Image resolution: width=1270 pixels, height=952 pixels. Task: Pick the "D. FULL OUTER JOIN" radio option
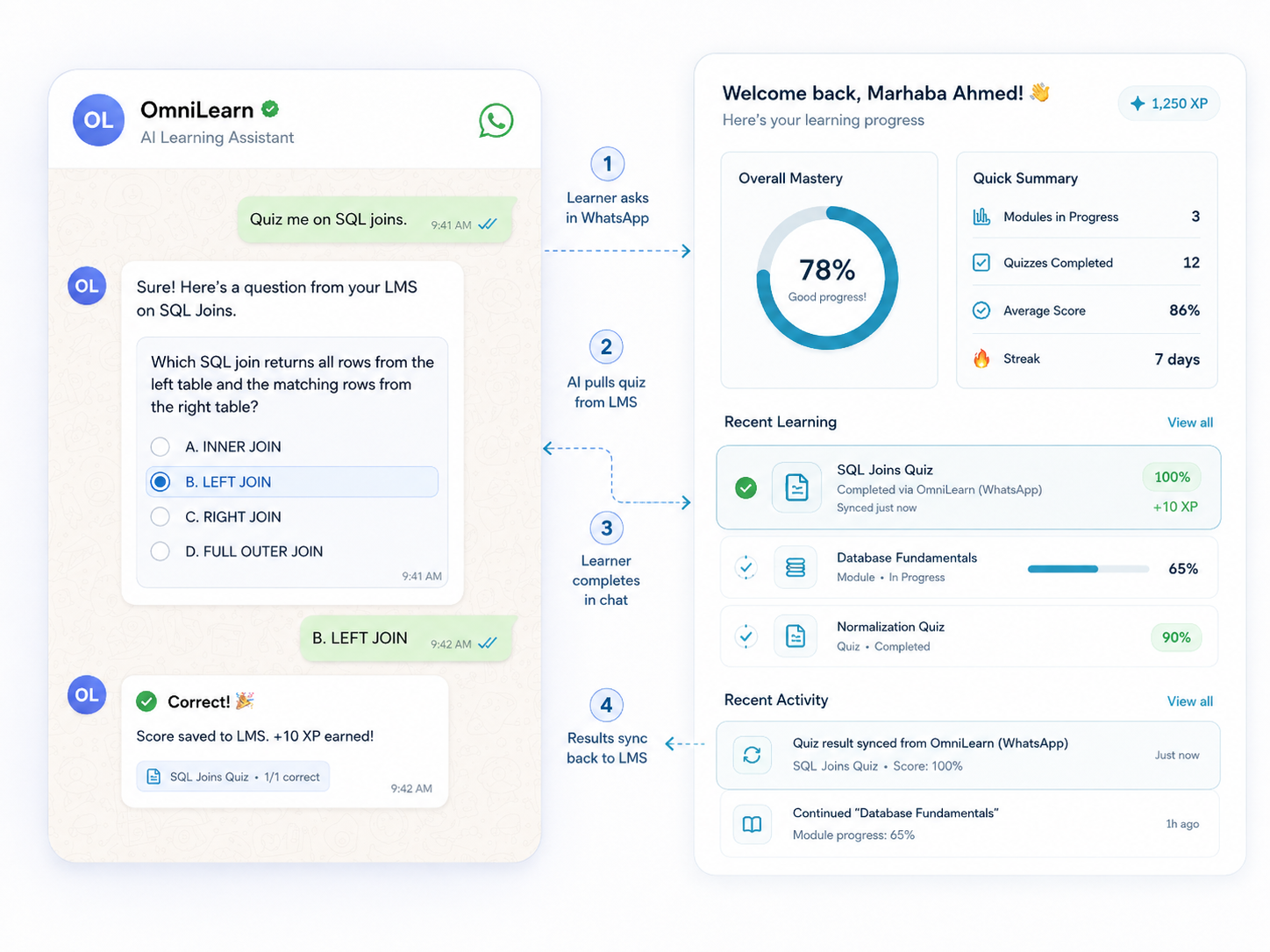[x=160, y=551]
